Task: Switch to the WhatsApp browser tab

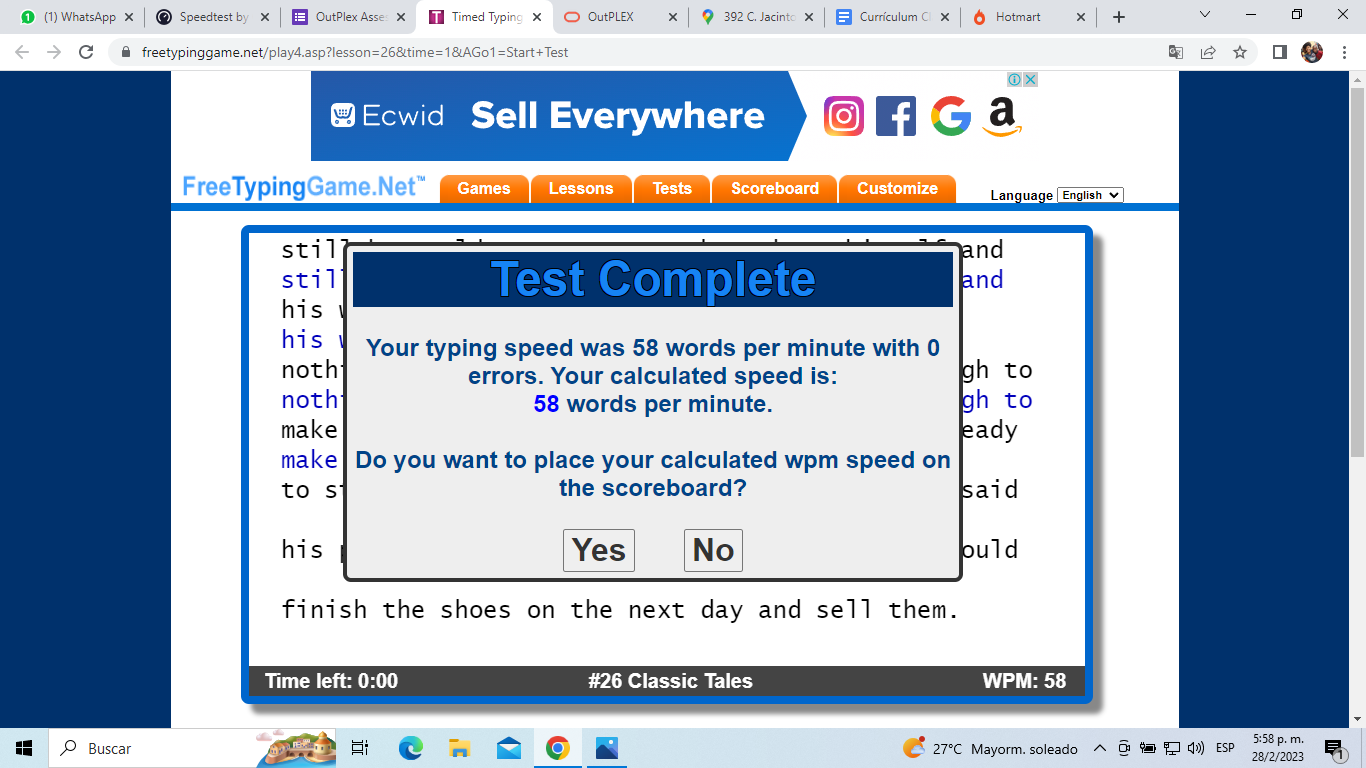Action: (78, 17)
